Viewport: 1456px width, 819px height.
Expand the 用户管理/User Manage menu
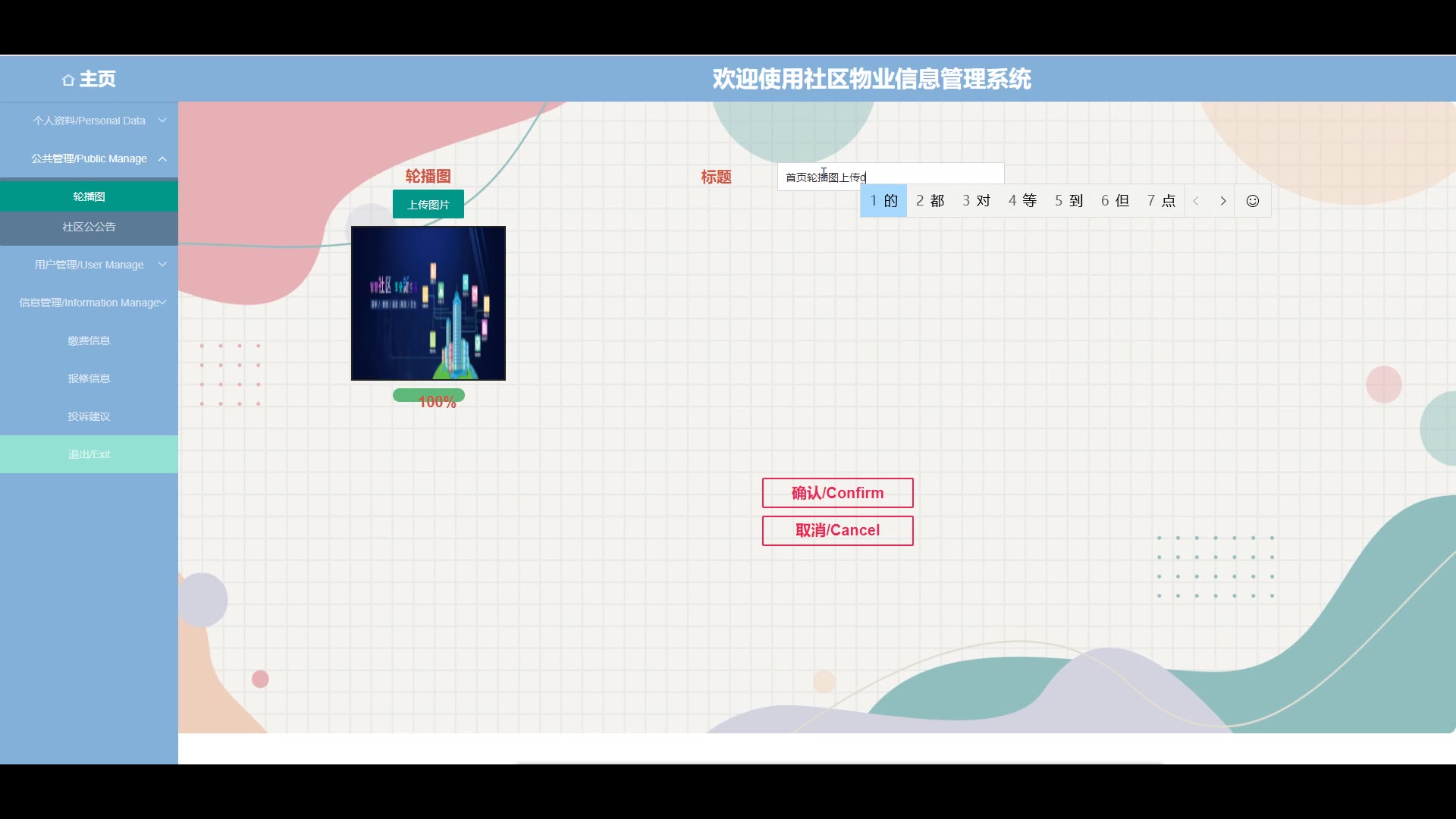[89, 265]
